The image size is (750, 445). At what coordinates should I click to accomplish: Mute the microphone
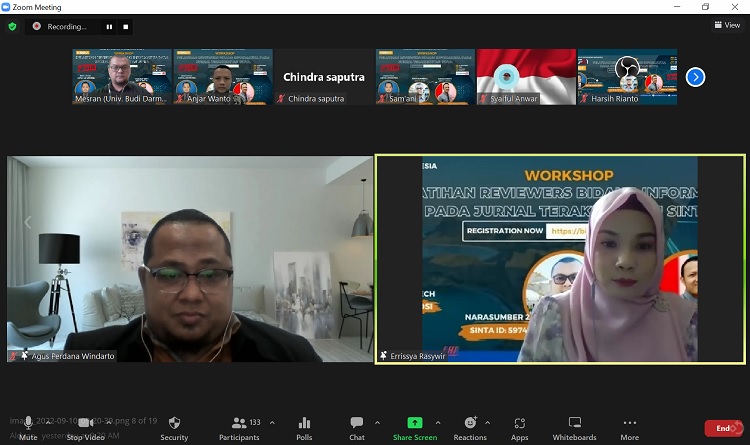[28, 428]
